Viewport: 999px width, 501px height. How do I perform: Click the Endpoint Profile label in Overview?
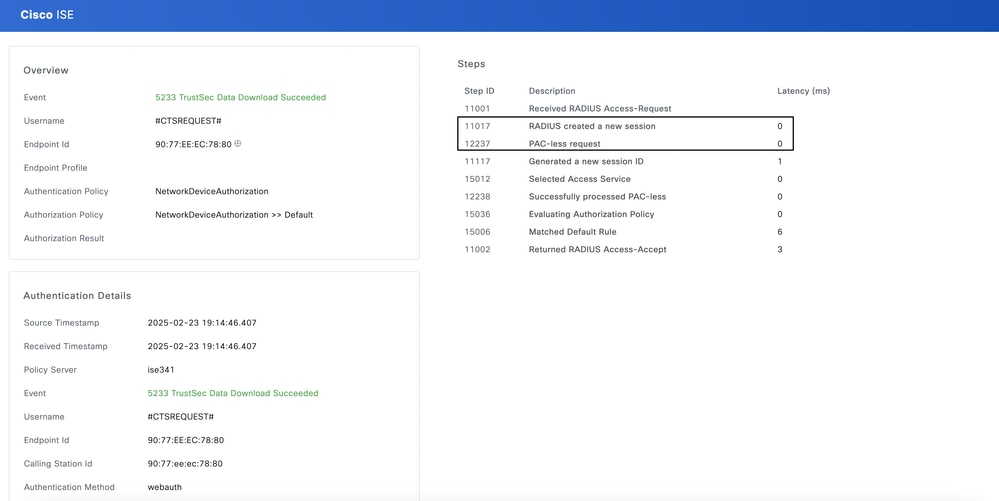click(55, 168)
